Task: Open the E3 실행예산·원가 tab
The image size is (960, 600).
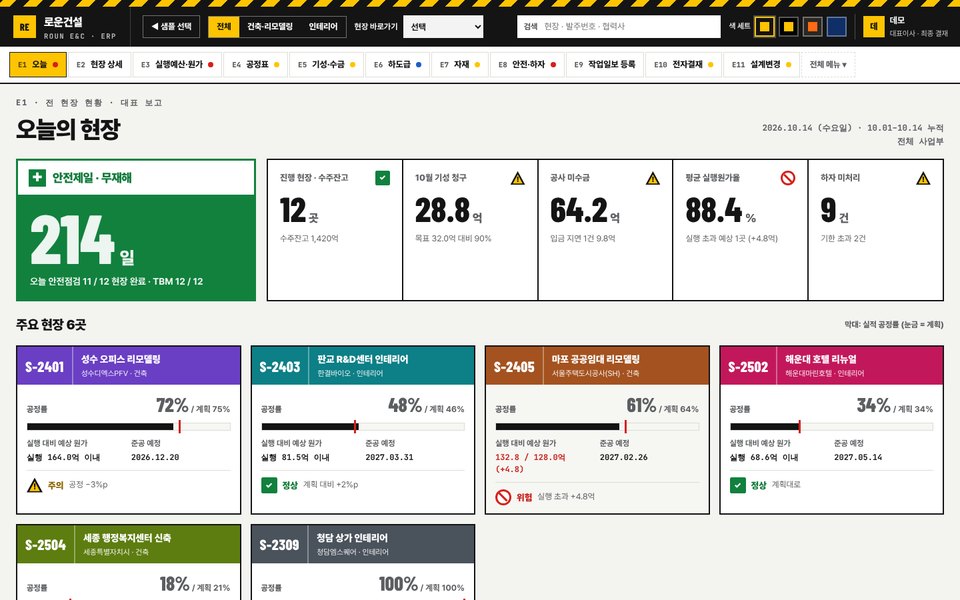Action: (177, 64)
